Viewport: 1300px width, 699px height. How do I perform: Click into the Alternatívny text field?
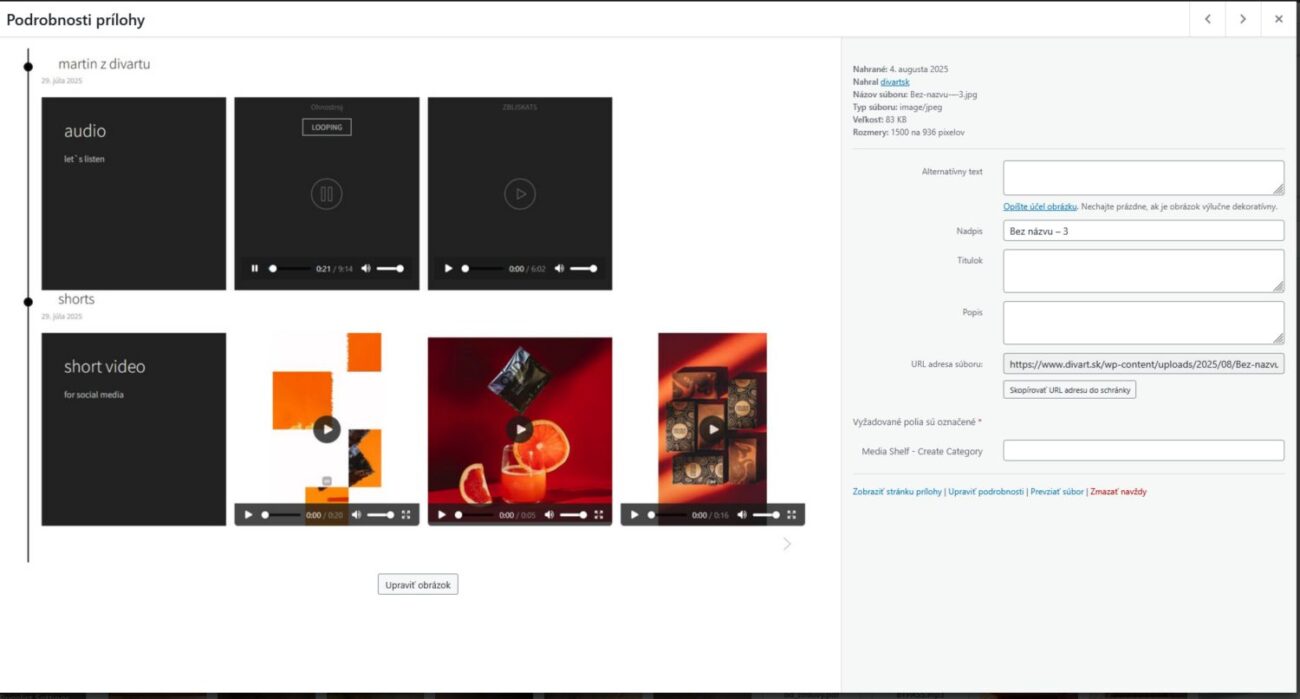(1143, 177)
